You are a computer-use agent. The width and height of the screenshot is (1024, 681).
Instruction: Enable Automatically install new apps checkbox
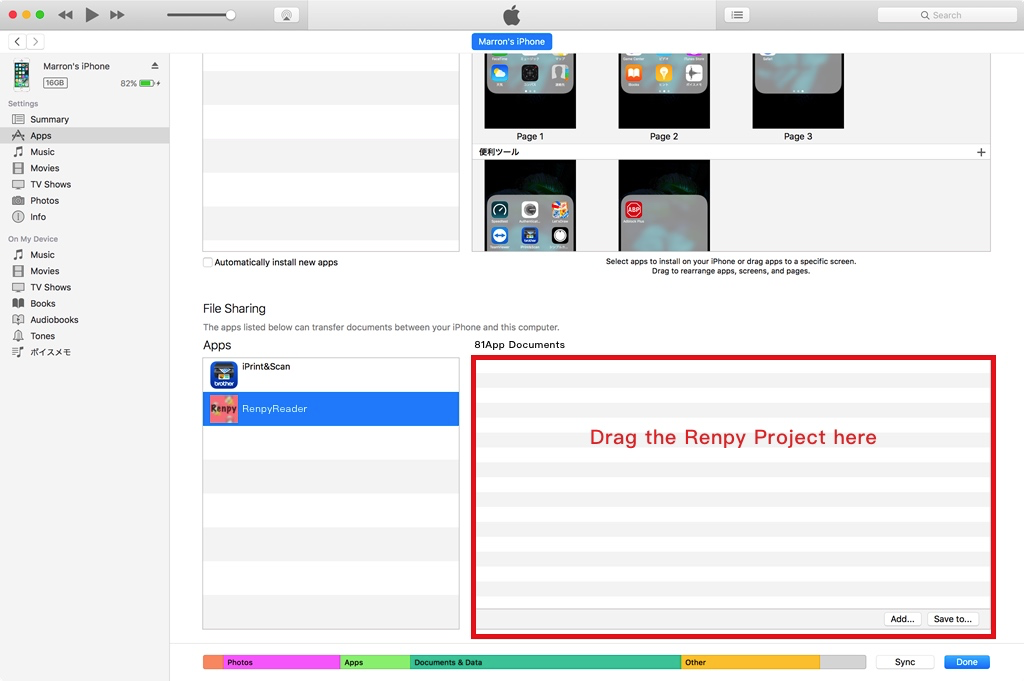point(208,262)
